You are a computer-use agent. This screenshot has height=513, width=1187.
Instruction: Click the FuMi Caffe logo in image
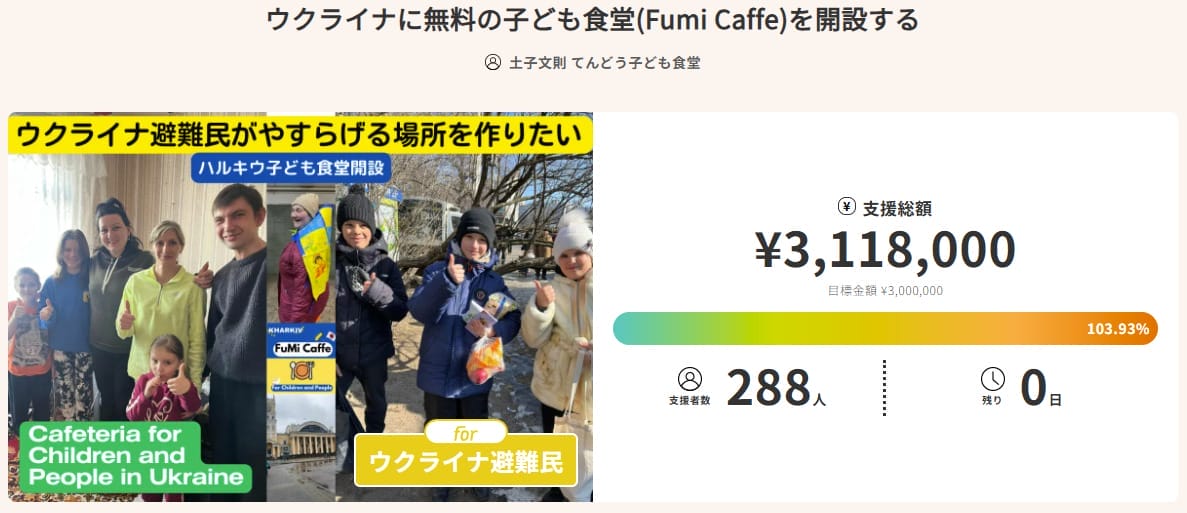click(x=300, y=348)
